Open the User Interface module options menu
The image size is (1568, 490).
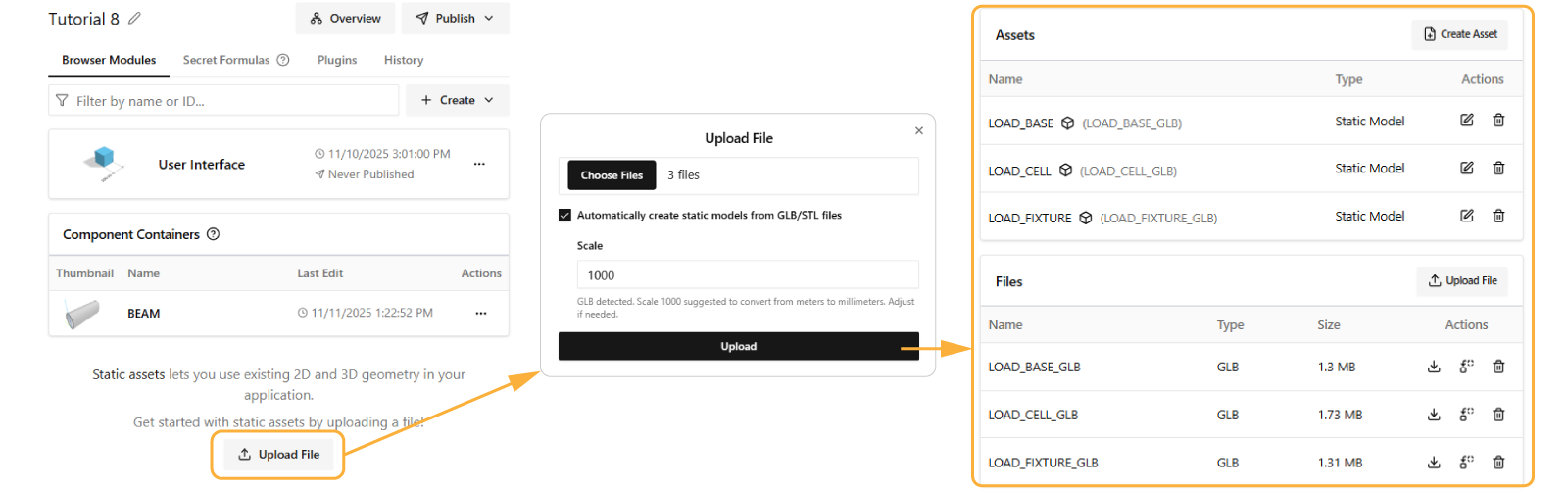[479, 165]
